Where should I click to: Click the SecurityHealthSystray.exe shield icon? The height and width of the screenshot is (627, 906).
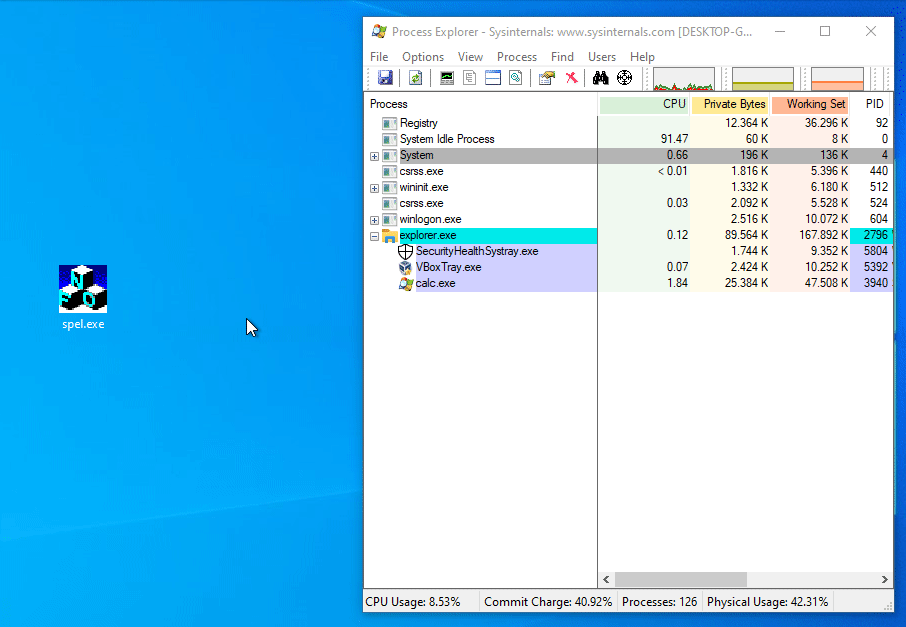(406, 251)
